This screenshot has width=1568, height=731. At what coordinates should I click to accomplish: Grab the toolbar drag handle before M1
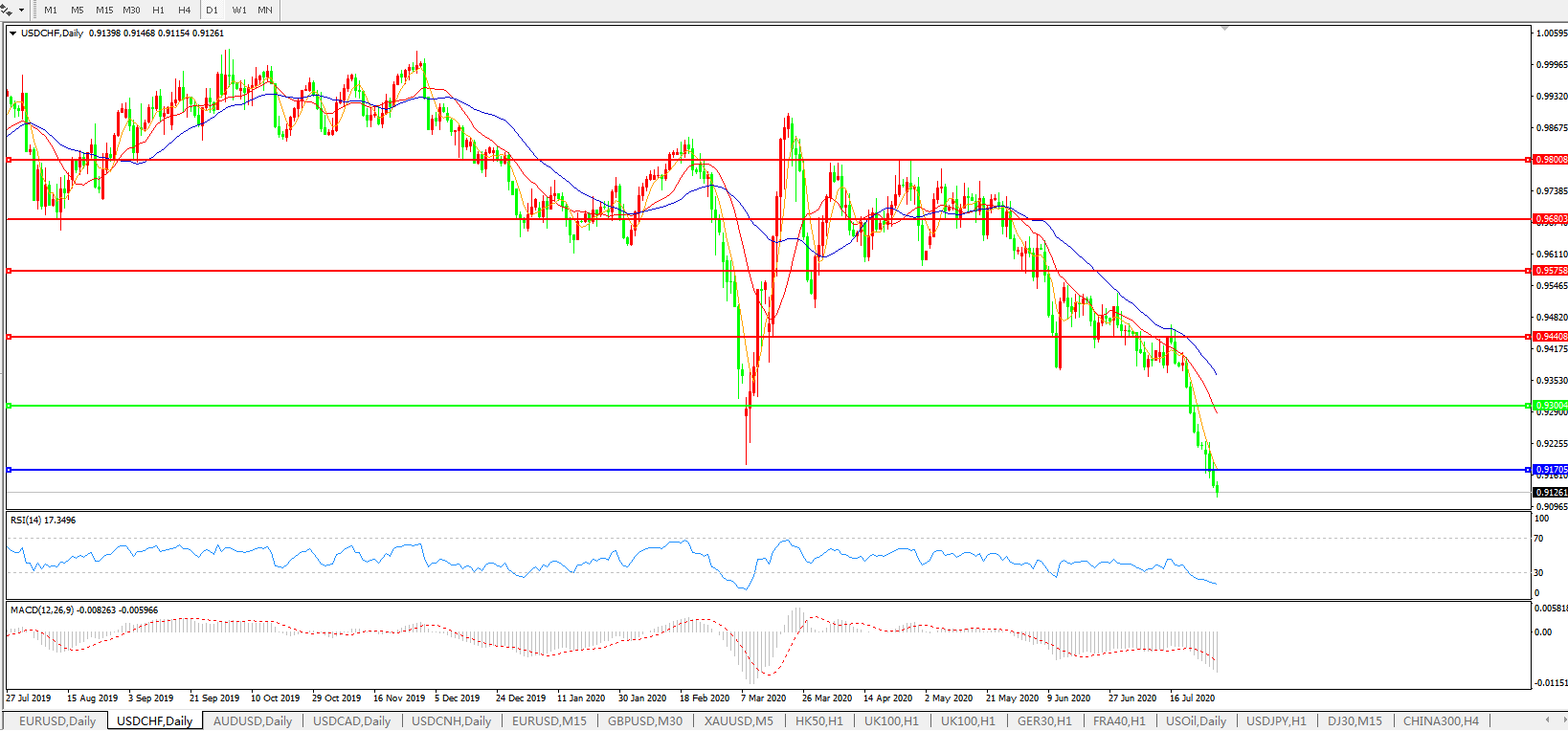(x=35, y=10)
